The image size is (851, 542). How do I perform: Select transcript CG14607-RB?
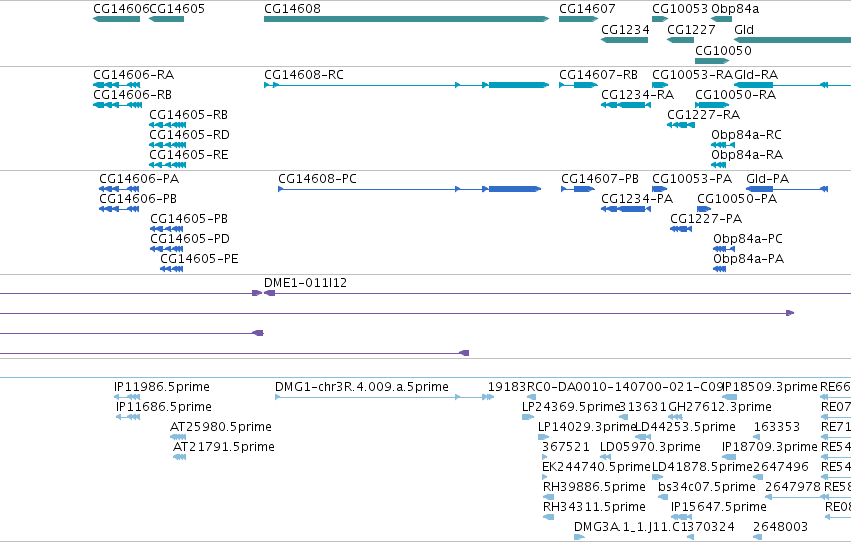click(x=579, y=85)
